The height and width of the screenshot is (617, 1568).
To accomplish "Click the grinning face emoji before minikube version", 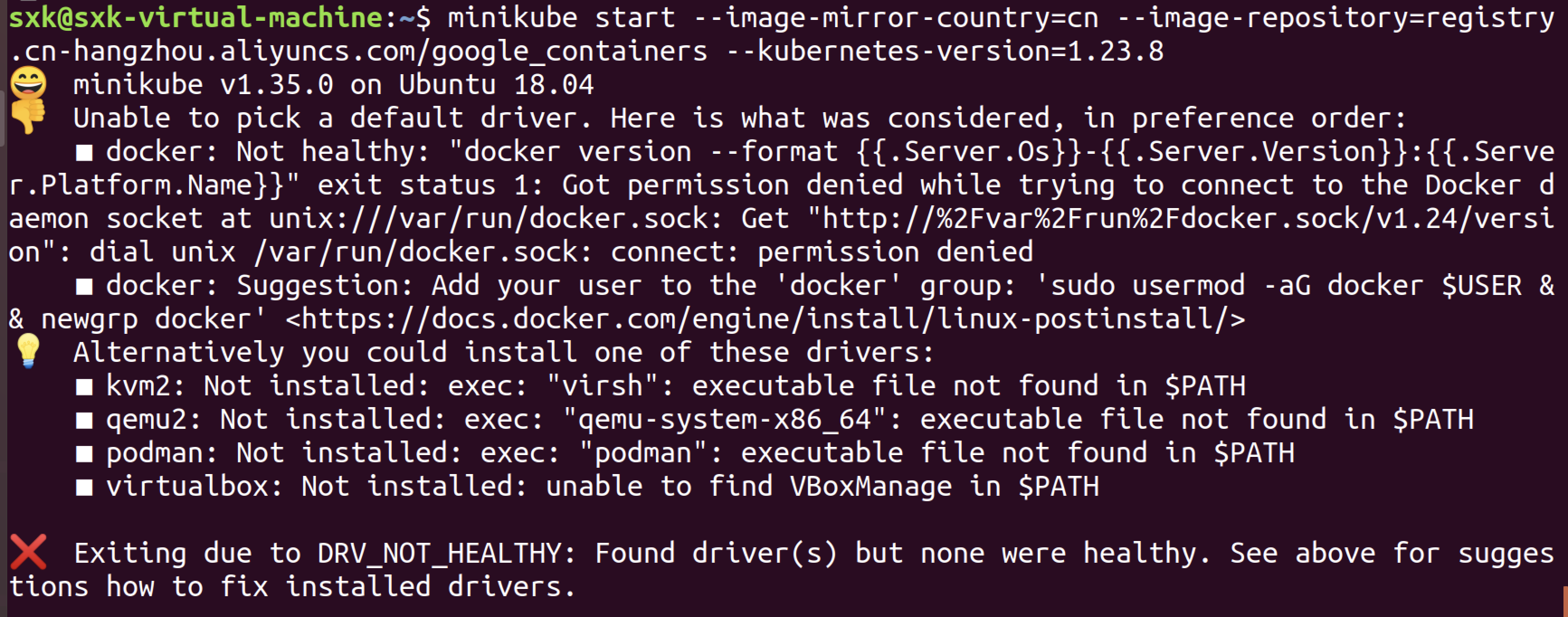I will [28, 83].
